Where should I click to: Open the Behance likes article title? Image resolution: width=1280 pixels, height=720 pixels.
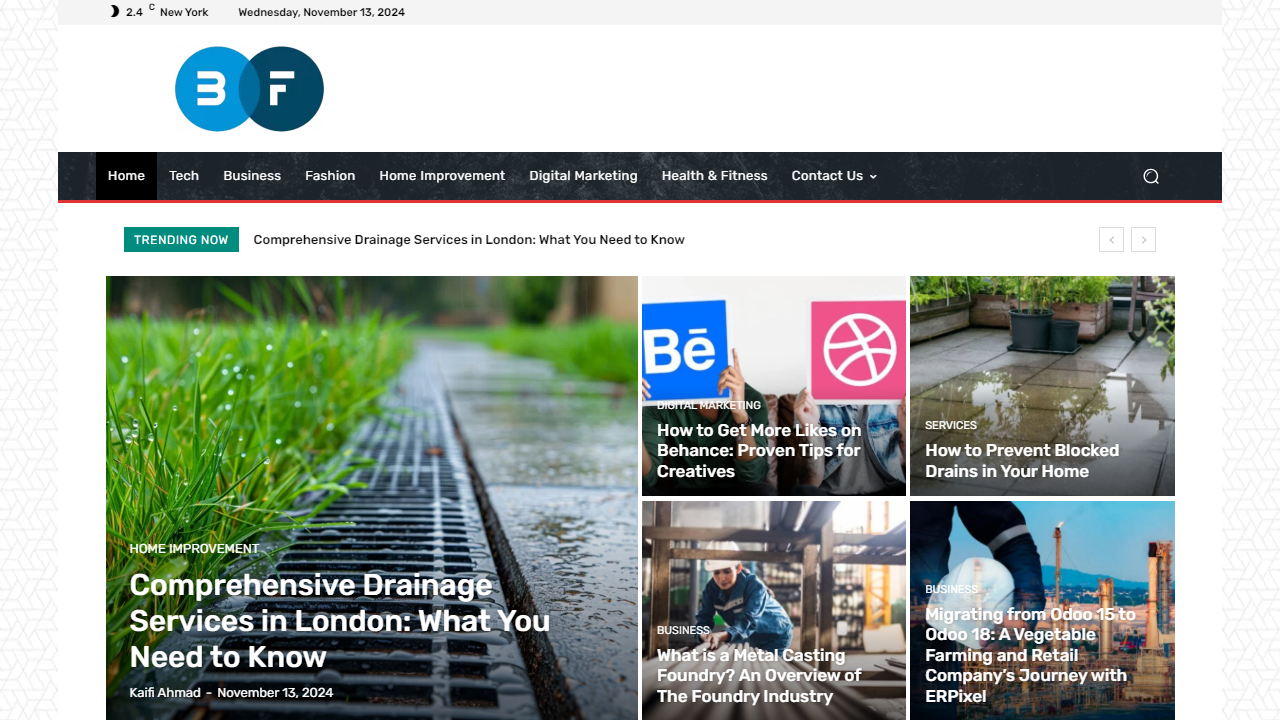point(759,451)
